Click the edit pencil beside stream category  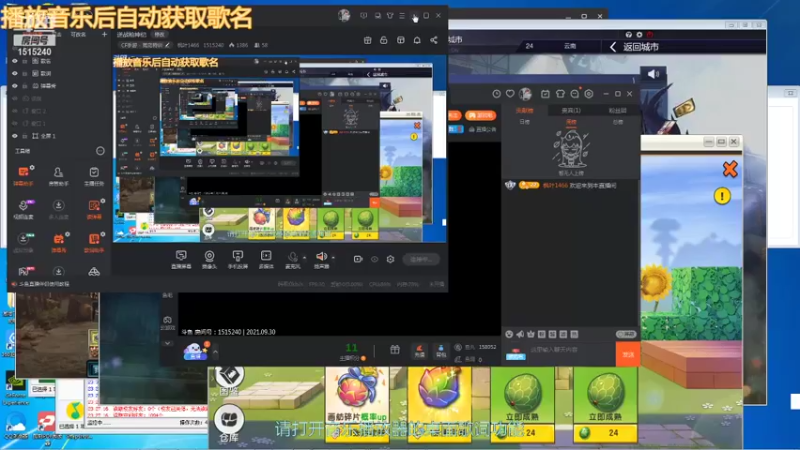point(167,45)
